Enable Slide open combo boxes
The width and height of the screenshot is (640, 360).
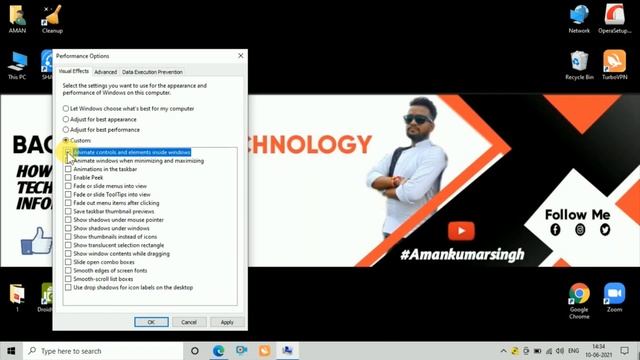tap(68, 262)
